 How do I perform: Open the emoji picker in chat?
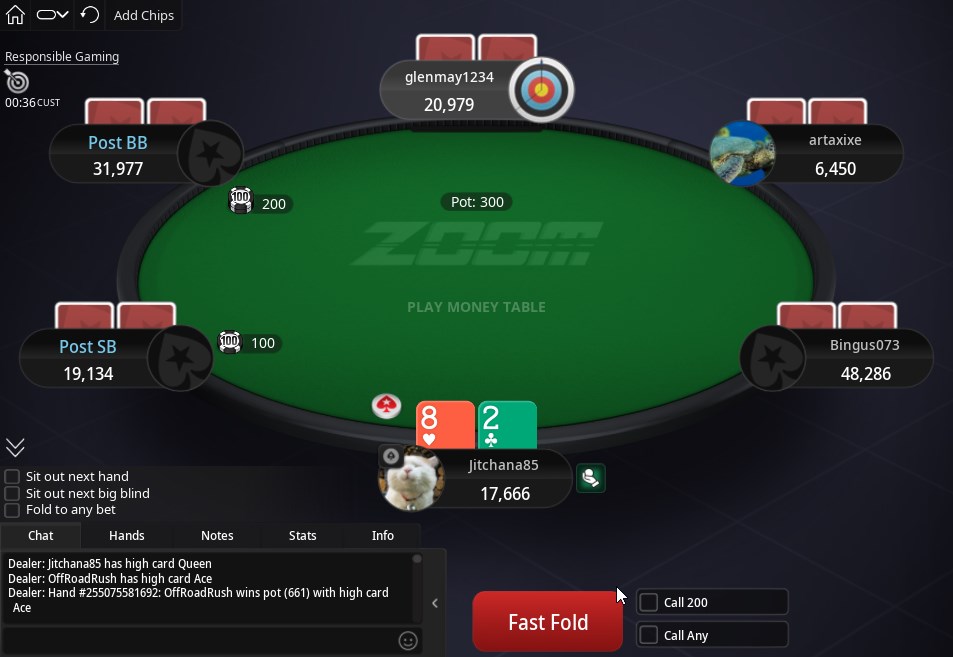pyautogui.click(x=408, y=641)
